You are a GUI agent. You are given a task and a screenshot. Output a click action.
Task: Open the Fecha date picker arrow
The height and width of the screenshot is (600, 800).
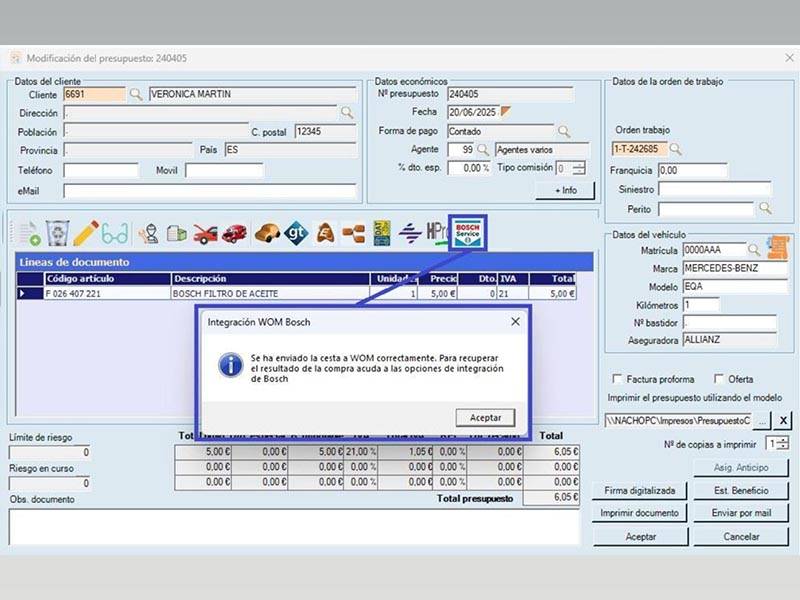(x=506, y=111)
